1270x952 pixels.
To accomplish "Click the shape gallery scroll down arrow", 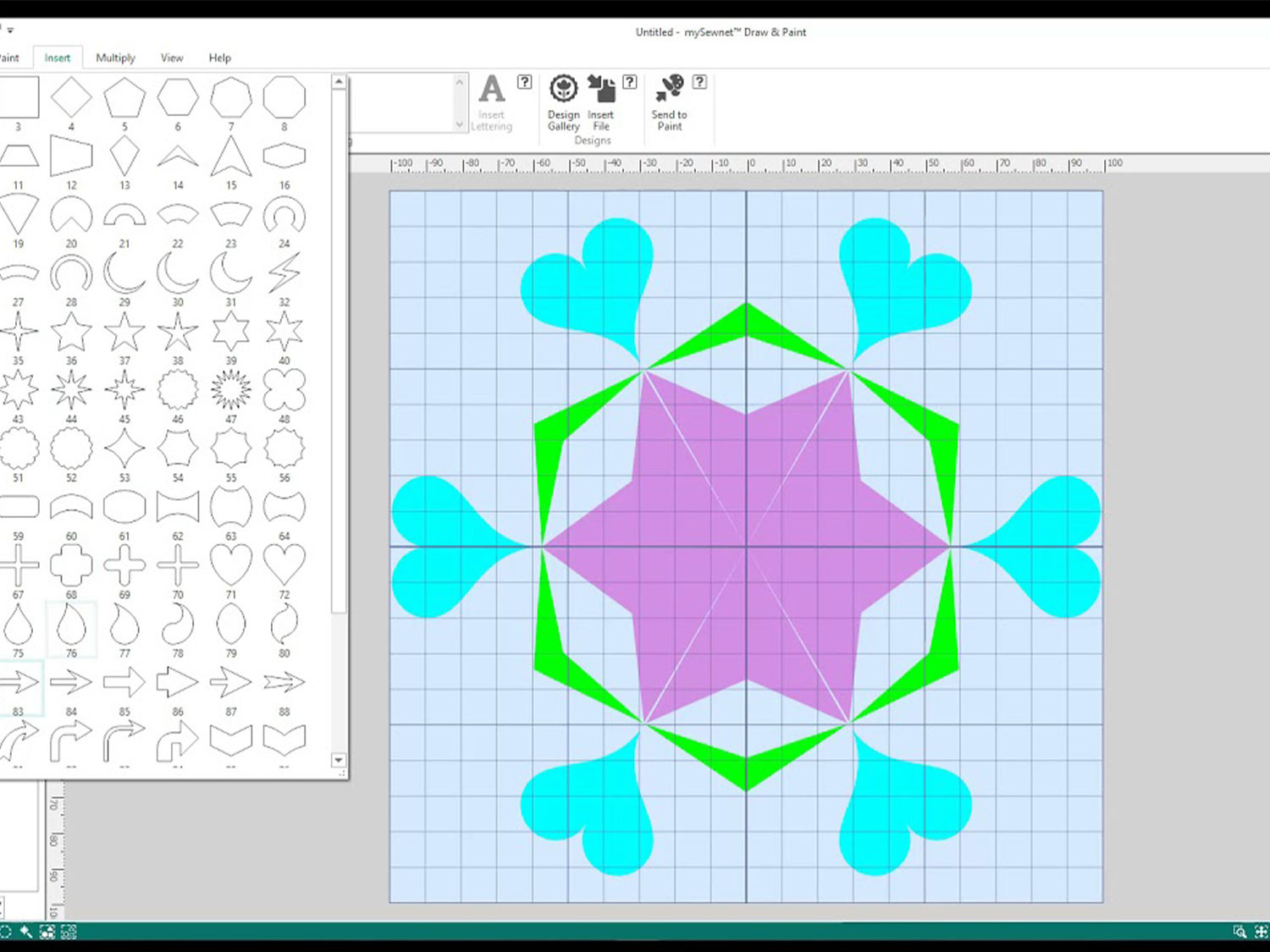I will [x=339, y=760].
